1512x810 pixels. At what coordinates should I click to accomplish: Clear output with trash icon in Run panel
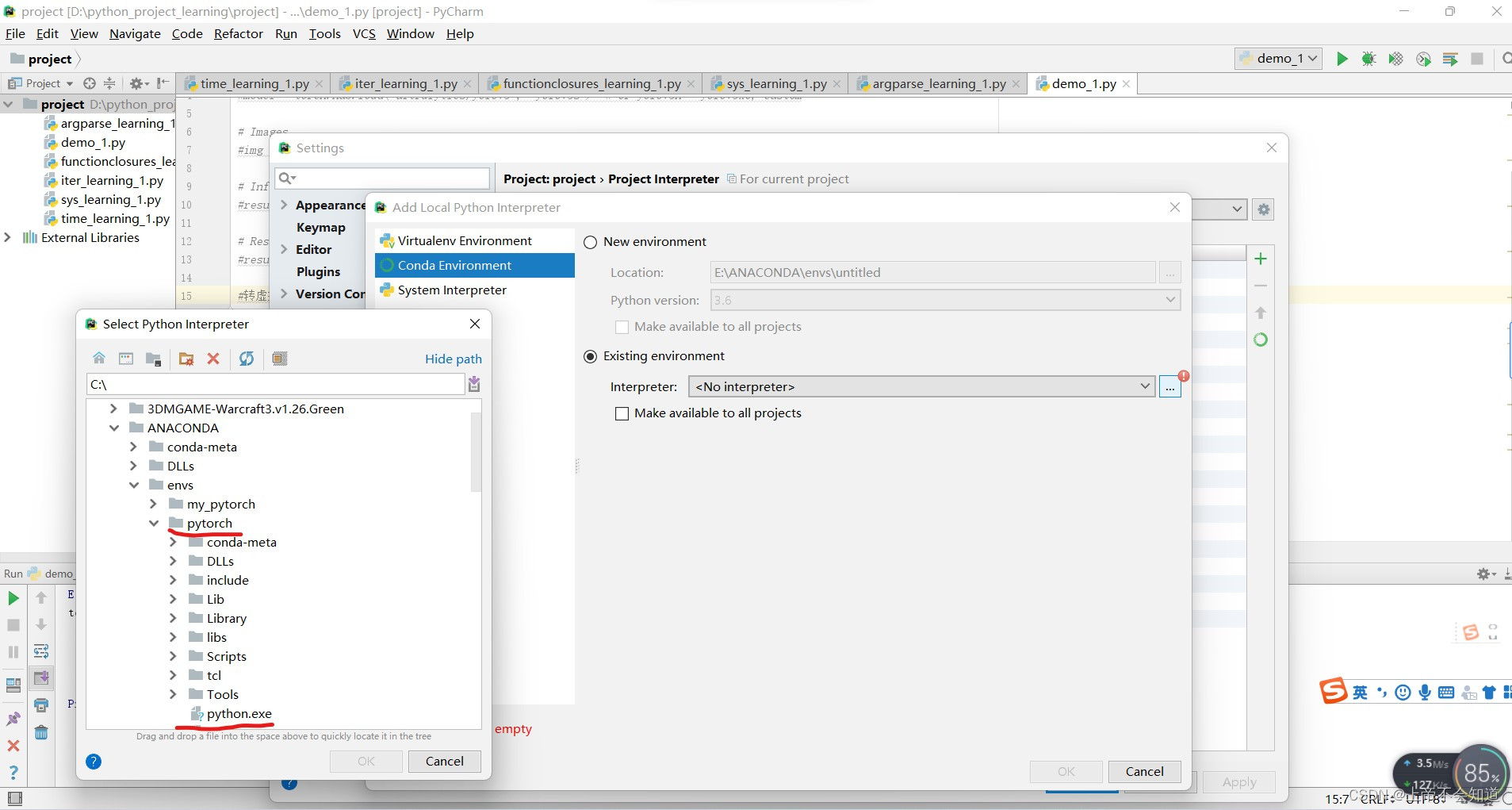point(41,731)
